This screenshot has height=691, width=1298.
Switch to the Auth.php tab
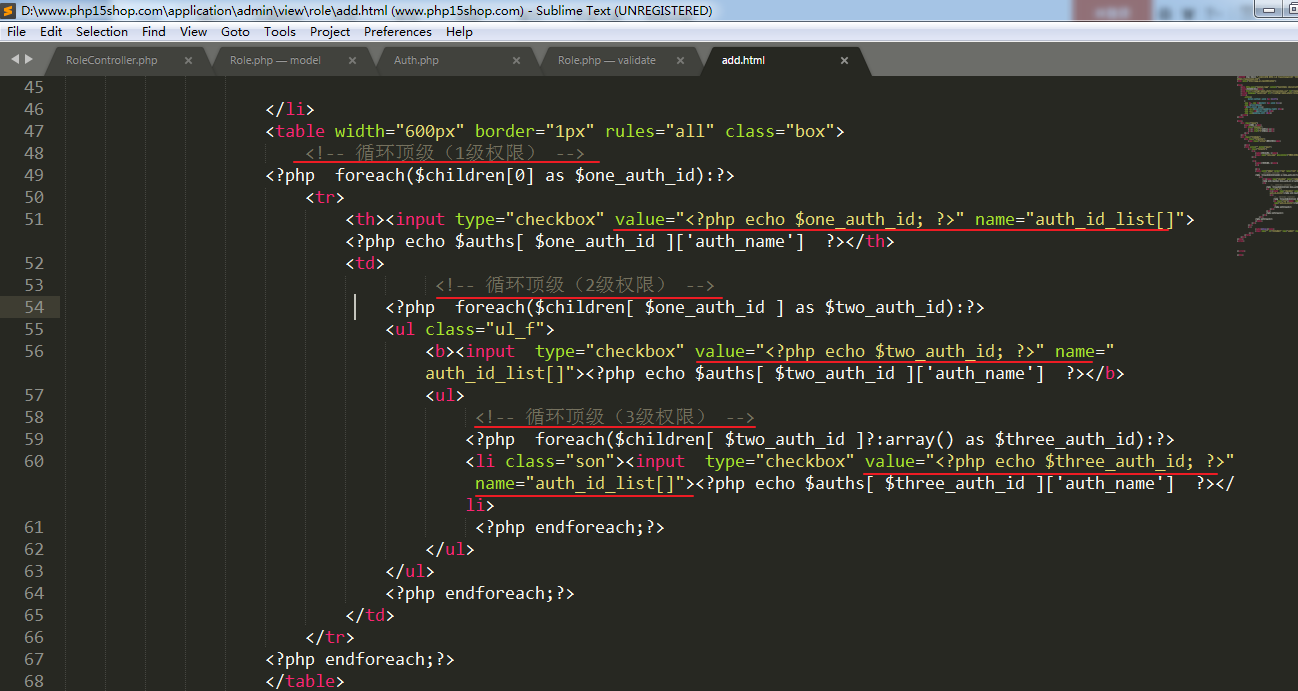click(x=416, y=60)
